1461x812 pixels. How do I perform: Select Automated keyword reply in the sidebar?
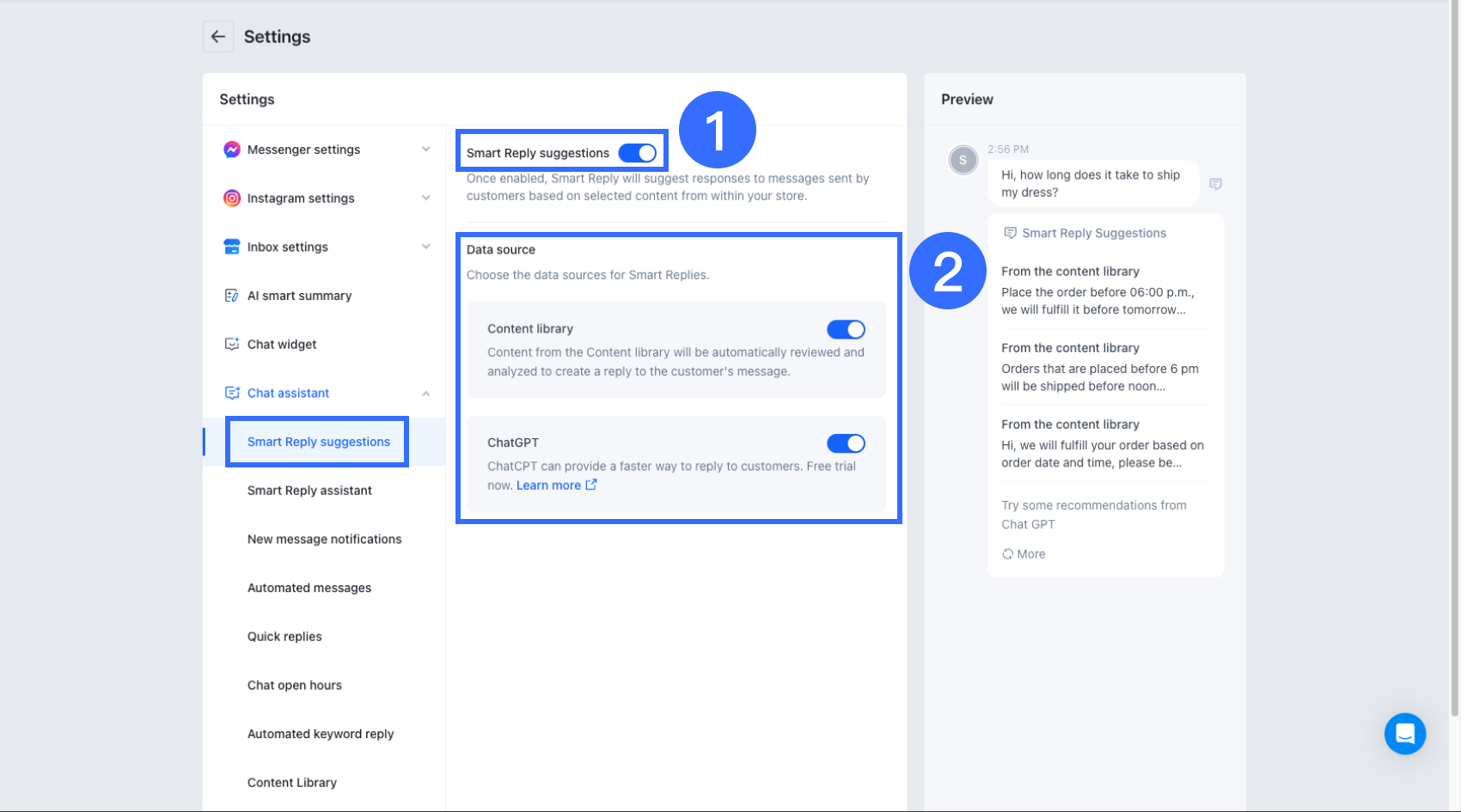pyautogui.click(x=320, y=734)
